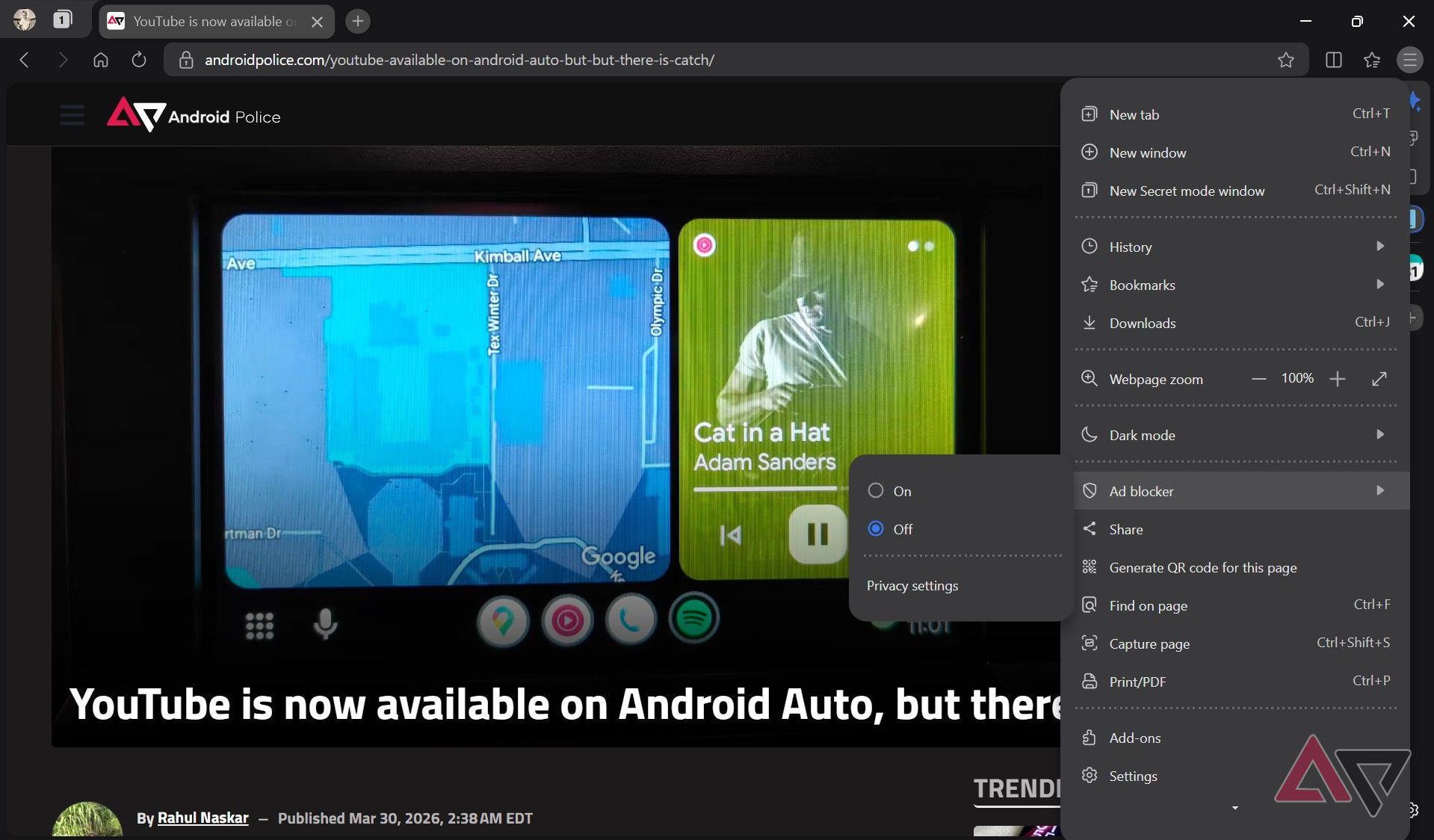Open Find on page
Image resolution: width=1434 pixels, height=840 pixels.
coord(1235,605)
